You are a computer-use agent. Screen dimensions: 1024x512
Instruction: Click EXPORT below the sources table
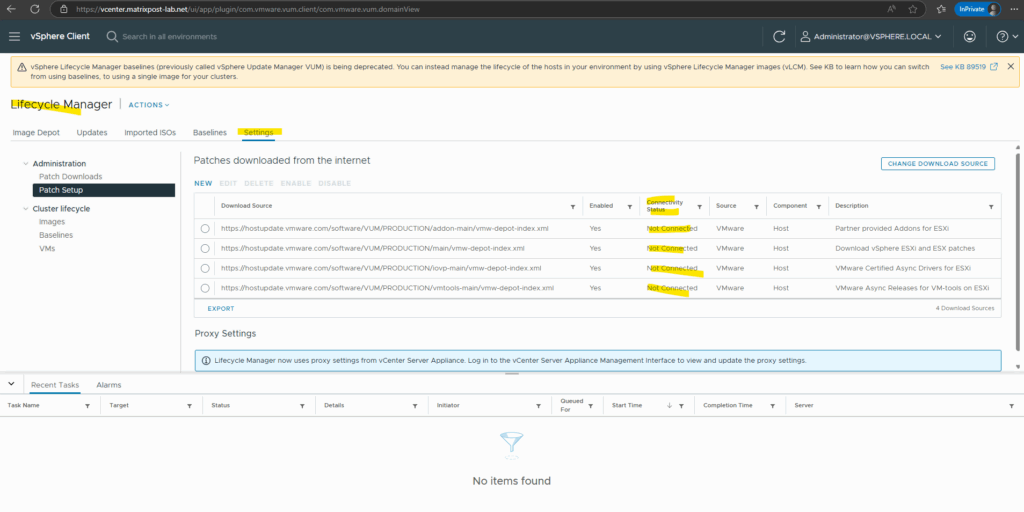221,308
